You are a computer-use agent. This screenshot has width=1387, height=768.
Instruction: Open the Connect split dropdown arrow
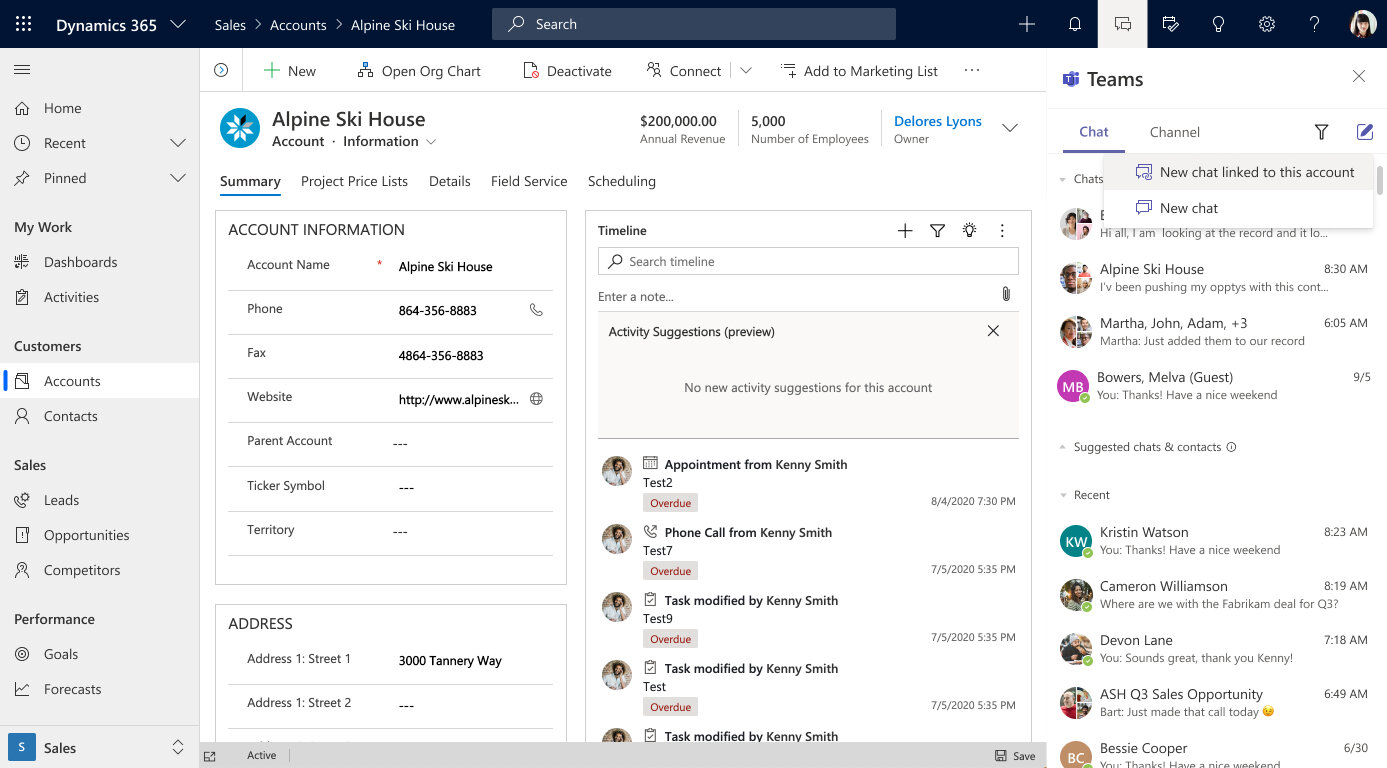(x=745, y=71)
